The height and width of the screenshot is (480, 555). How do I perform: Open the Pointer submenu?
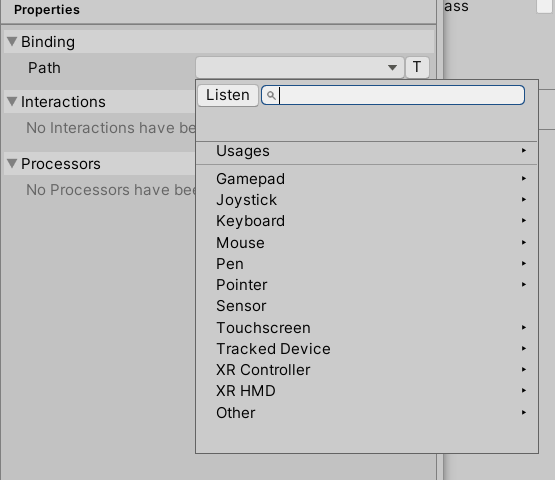pos(367,285)
